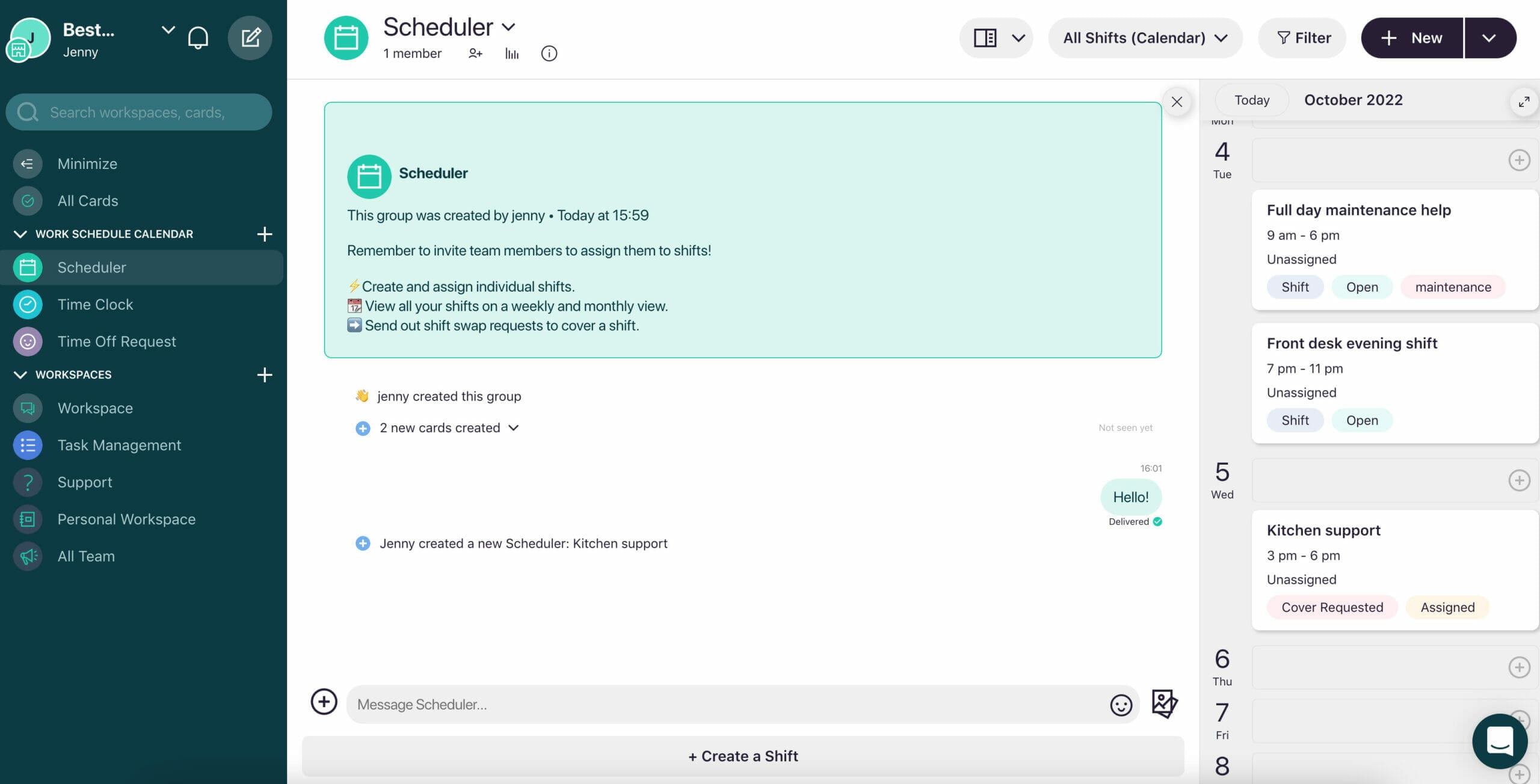This screenshot has height=784, width=1540.
Task: Click the plus attachment icon near message field
Action: coord(324,702)
